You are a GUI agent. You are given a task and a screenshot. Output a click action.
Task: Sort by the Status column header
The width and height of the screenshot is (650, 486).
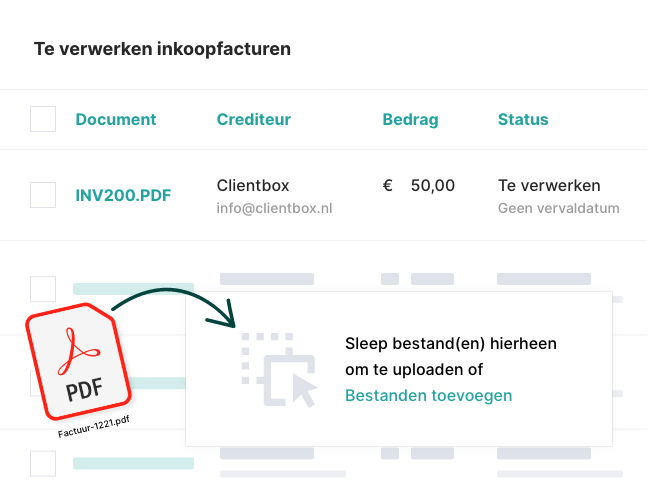pyautogui.click(x=523, y=120)
